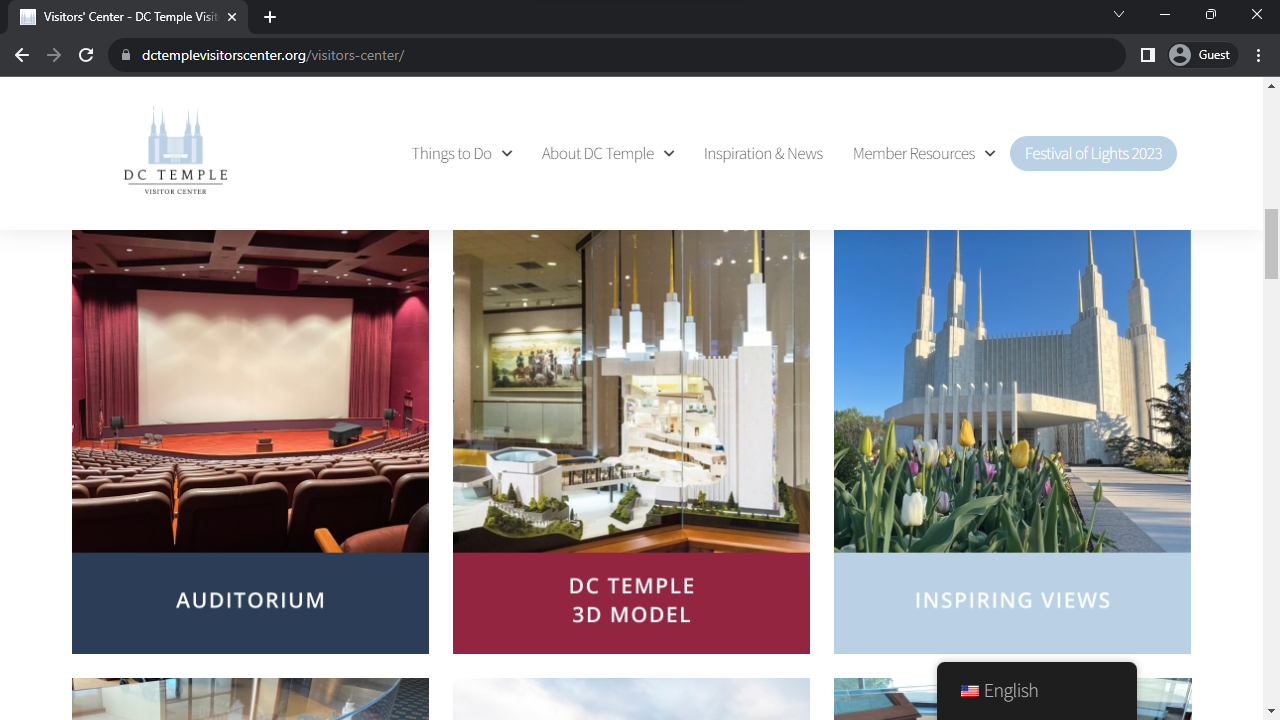The image size is (1280, 720).
Task: Click the address bar URL
Action: [273, 55]
